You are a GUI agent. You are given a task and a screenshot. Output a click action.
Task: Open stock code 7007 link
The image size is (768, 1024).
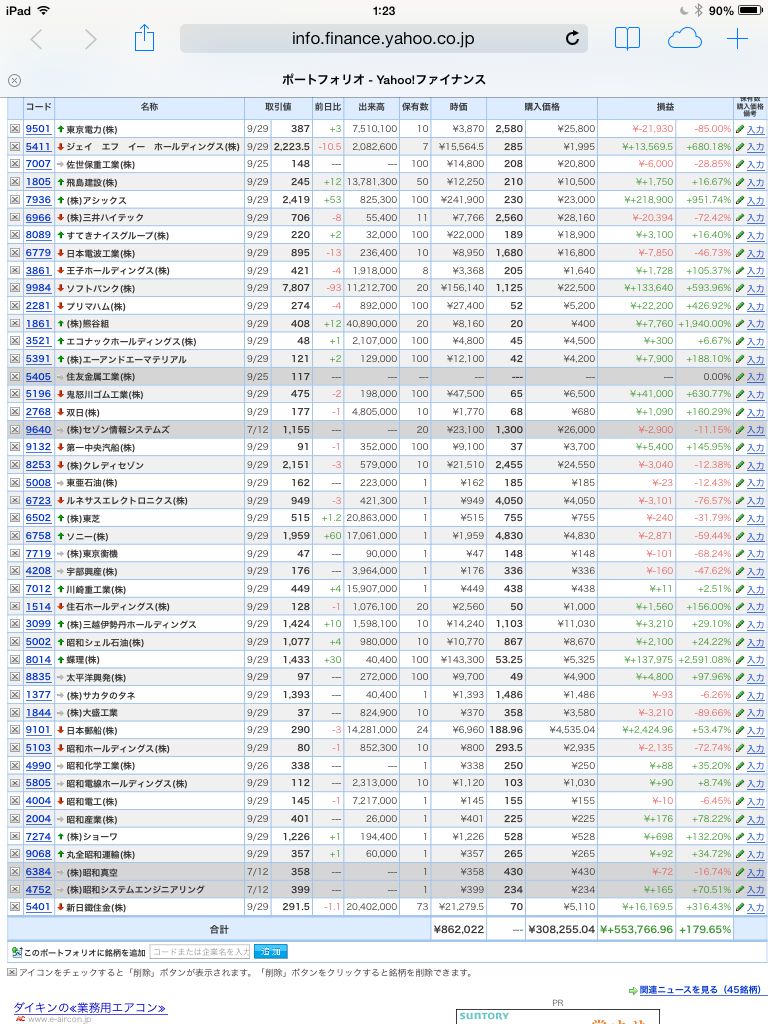[x=38, y=164]
